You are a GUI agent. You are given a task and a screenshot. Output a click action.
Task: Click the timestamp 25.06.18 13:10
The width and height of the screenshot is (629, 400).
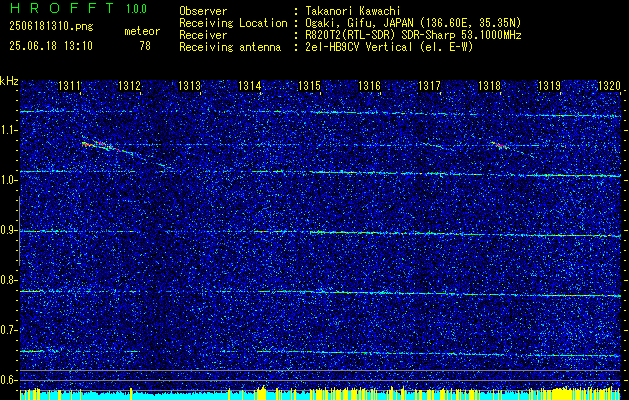[x=51, y=46]
